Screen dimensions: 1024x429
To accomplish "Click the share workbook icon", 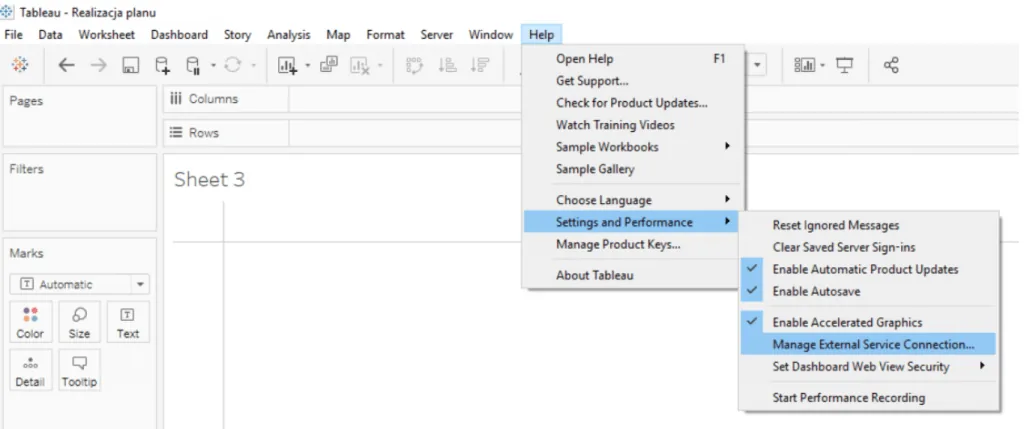I will (x=891, y=65).
